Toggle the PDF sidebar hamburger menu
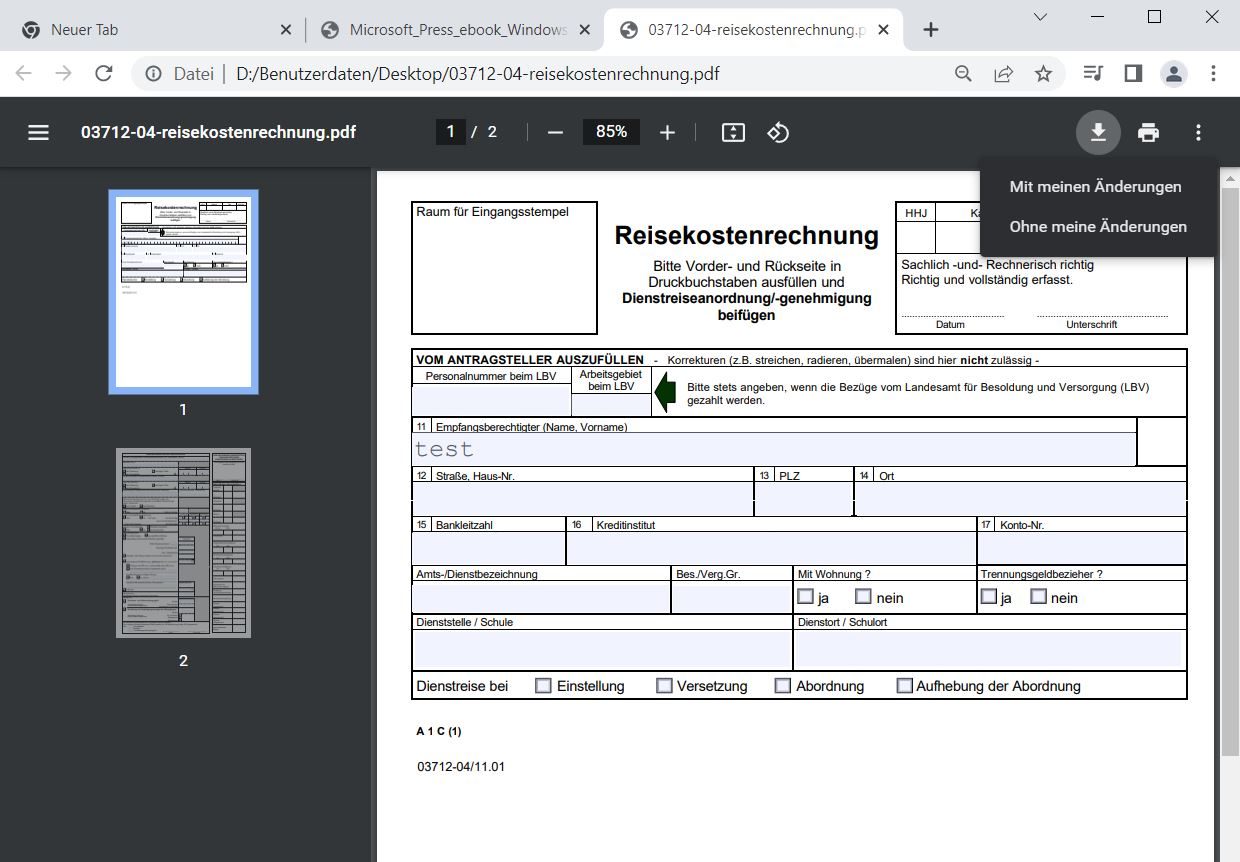Viewport: 1240px width, 862px height. tap(38, 132)
